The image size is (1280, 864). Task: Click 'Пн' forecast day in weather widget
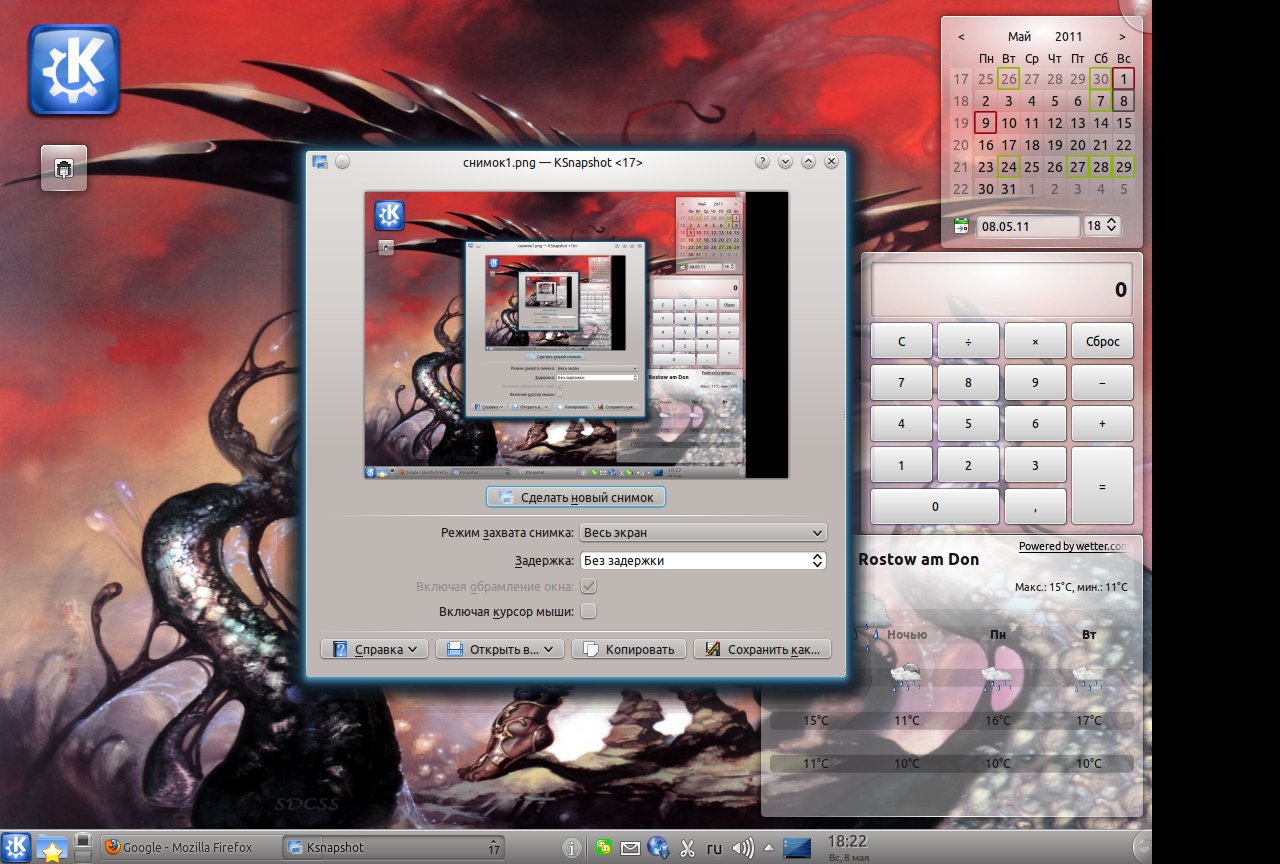pyautogui.click(x=998, y=635)
